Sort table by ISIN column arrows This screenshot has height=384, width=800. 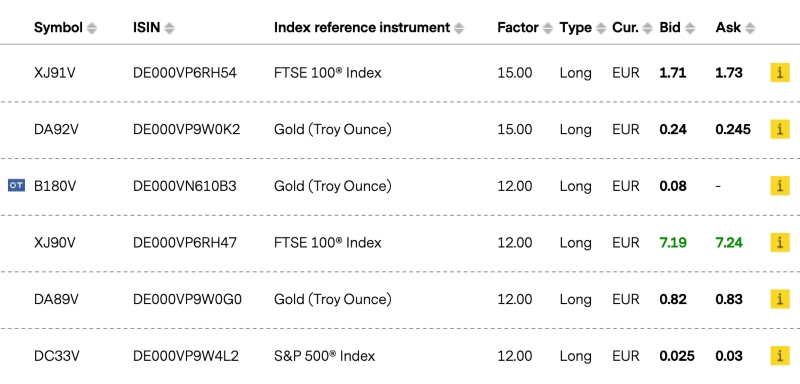(x=169, y=29)
